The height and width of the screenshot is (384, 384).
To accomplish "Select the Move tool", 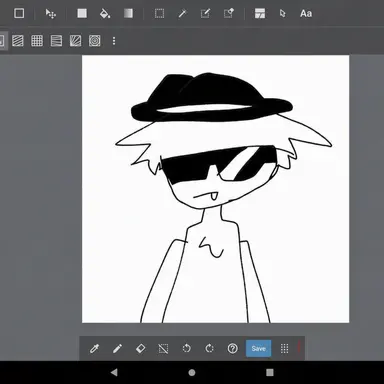I will (51, 14).
